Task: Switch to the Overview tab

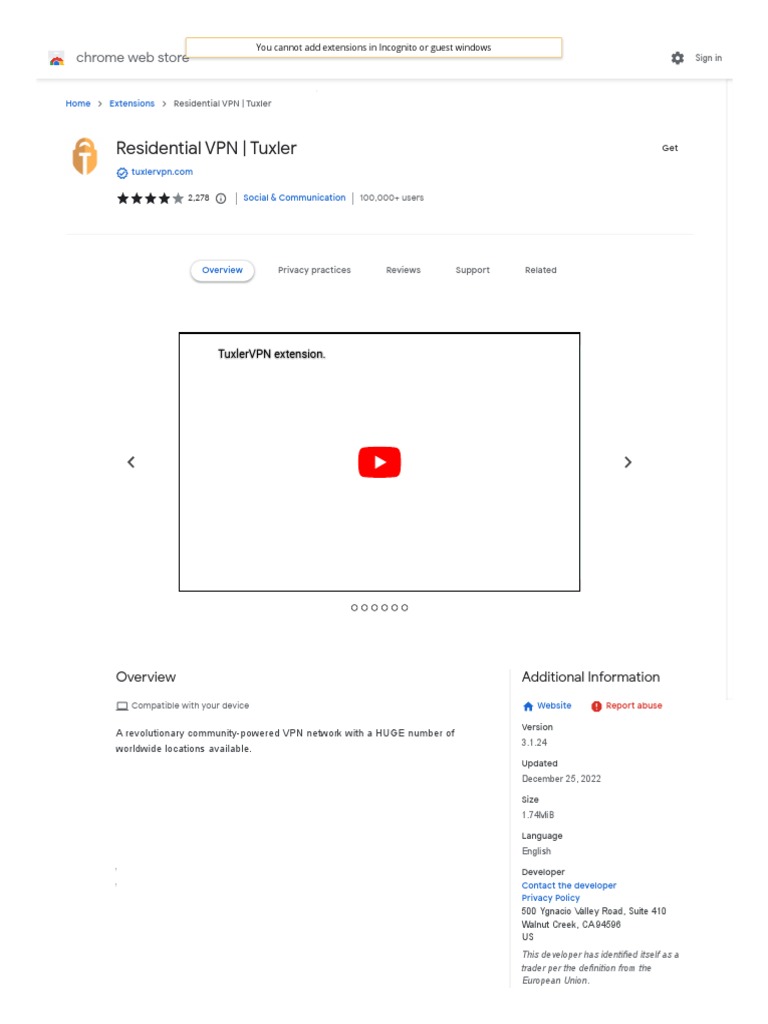Action: click(222, 270)
